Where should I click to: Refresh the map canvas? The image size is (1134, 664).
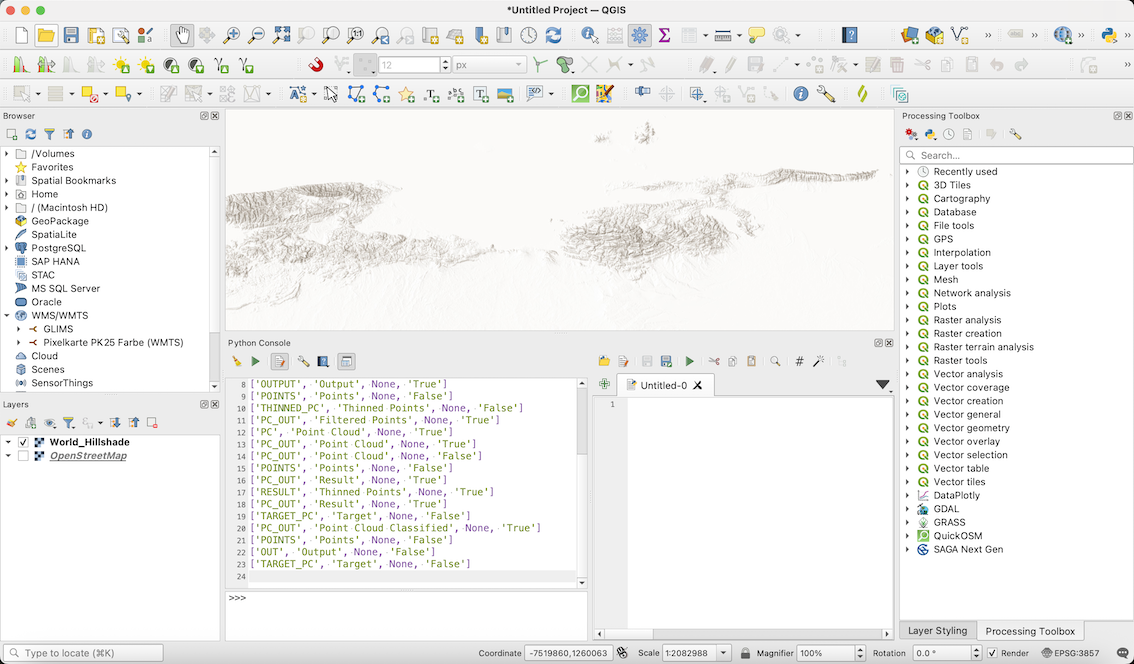coord(553,33)
